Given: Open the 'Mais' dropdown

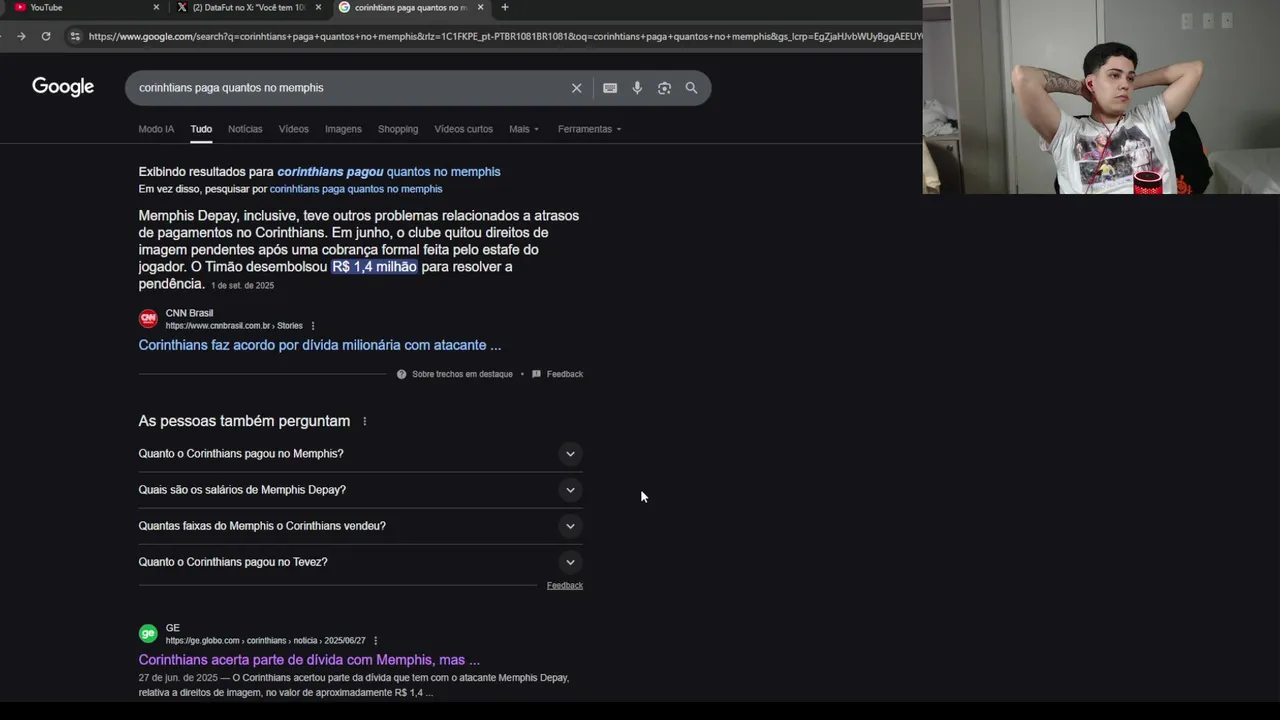Looking at the screenshot, I should [x=523, y=129].
